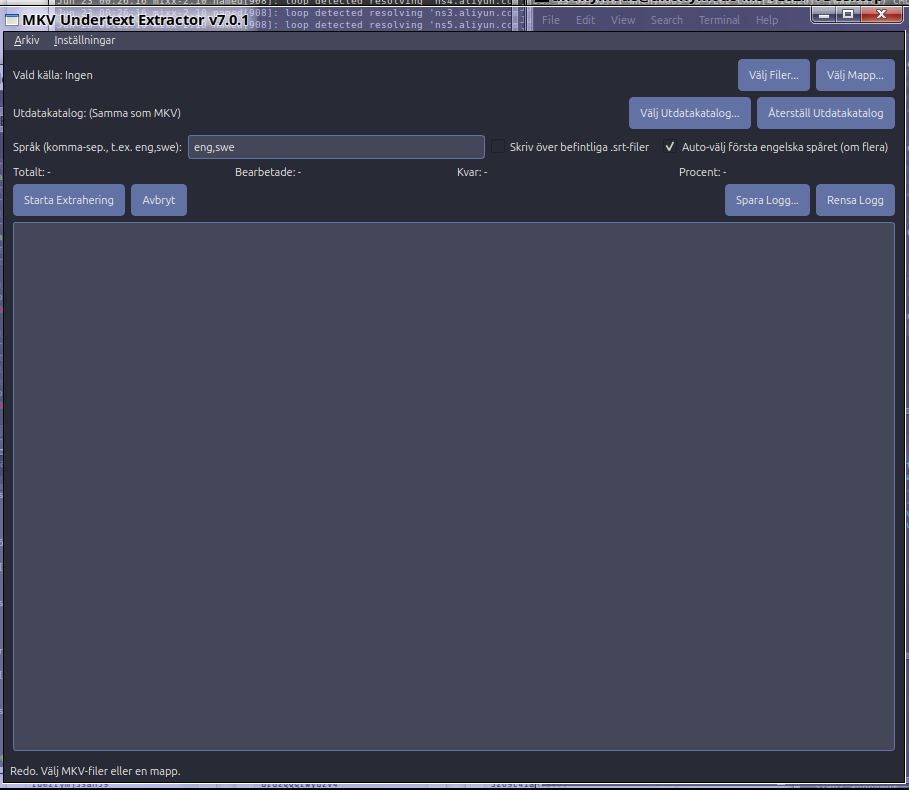Open the terminal's Search menu

[x=666, y=19]
